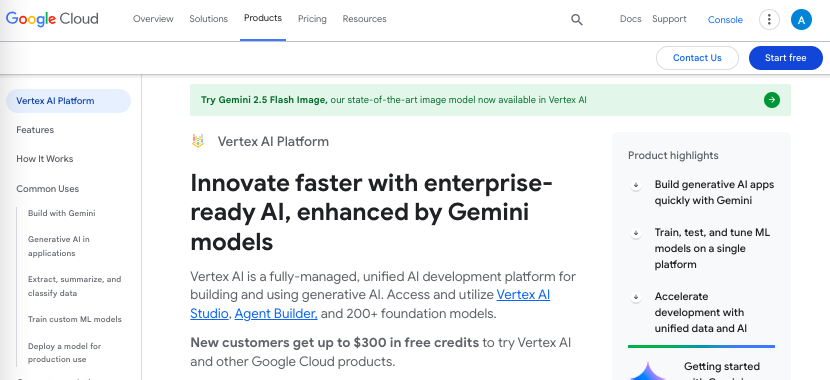Open the Pricing menu item

(x=312, y=19)
